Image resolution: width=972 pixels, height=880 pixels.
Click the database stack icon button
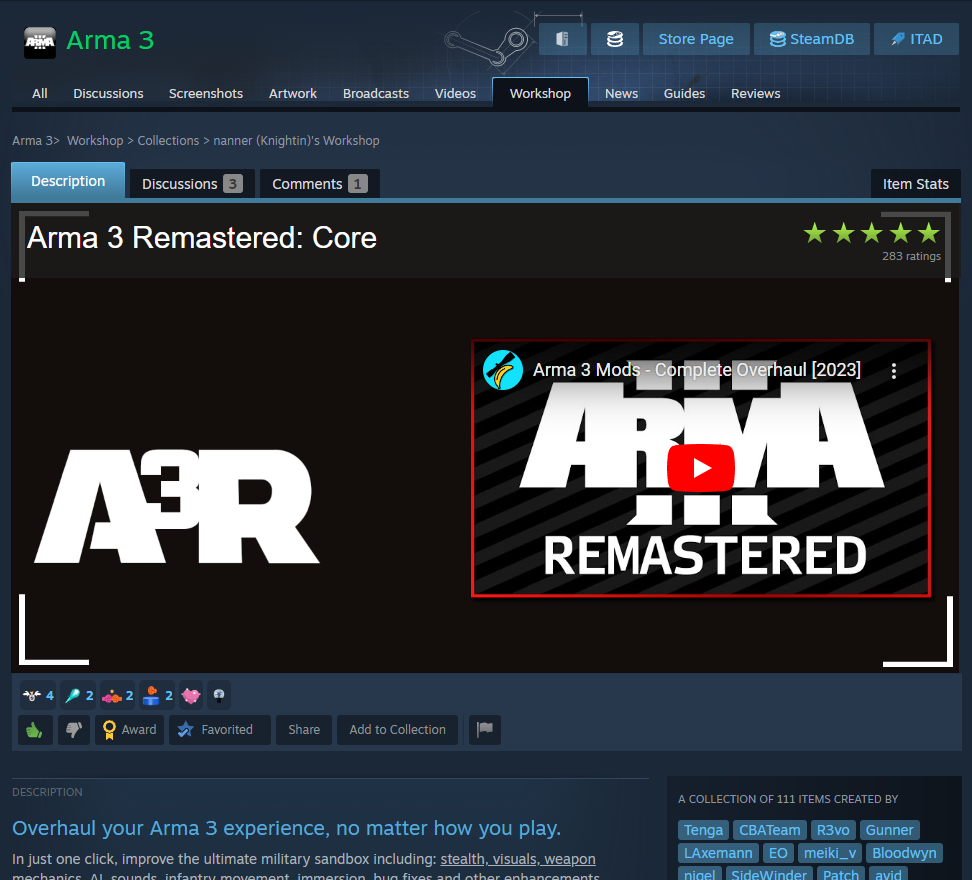pyautogui.click(x=614, y=39)
